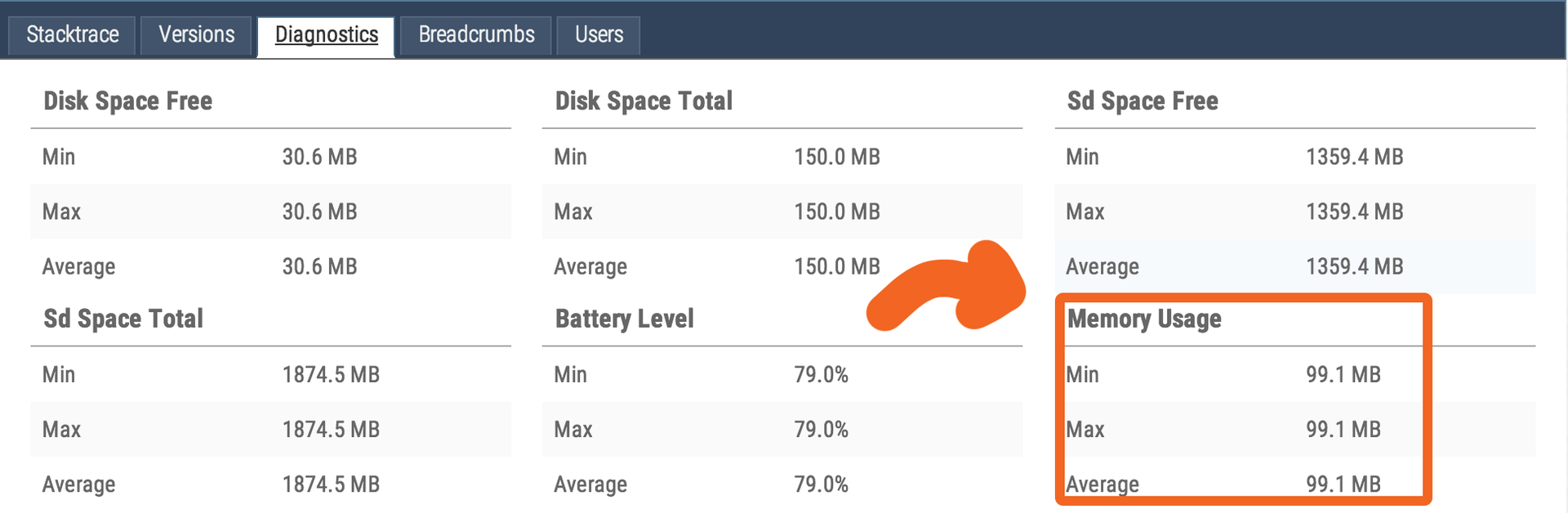Click the Average value under Battery Level

click(821, 484)
